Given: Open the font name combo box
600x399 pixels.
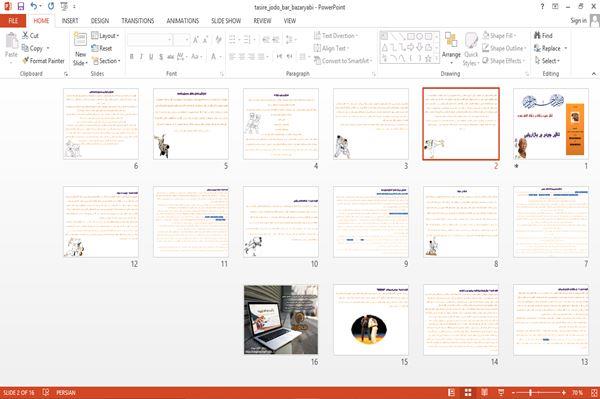Looking at the screenshot, I should (x=149, y=40).
